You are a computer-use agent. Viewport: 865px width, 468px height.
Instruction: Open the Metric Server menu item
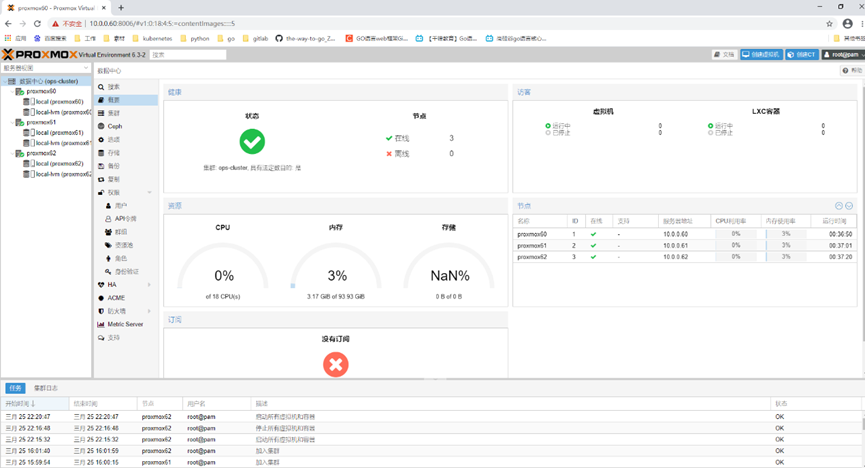(126, 325)
